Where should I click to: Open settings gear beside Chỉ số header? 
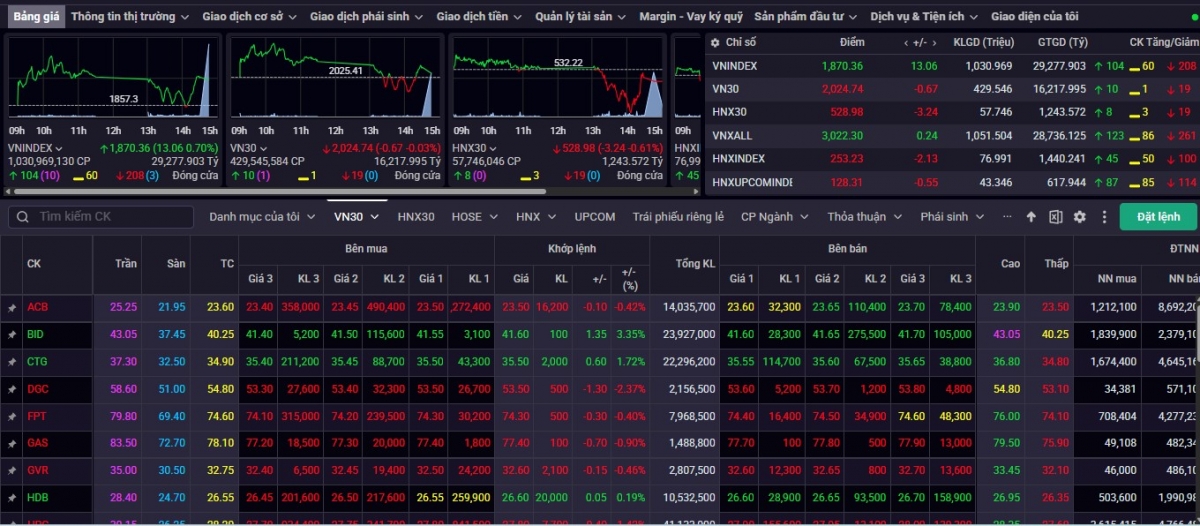[715, 43]
